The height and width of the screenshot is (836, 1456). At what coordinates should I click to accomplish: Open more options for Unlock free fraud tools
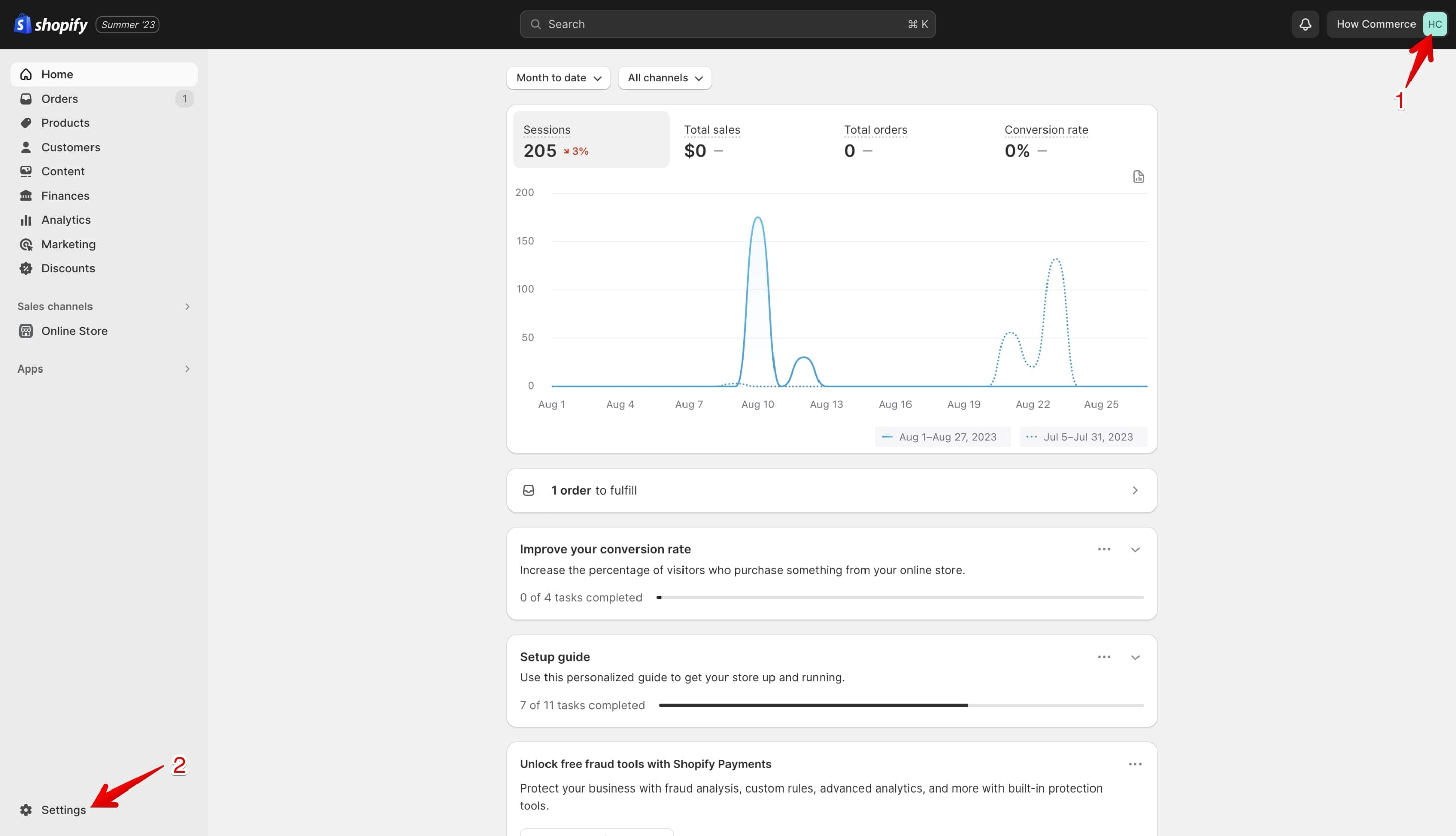click(1134, 764)
